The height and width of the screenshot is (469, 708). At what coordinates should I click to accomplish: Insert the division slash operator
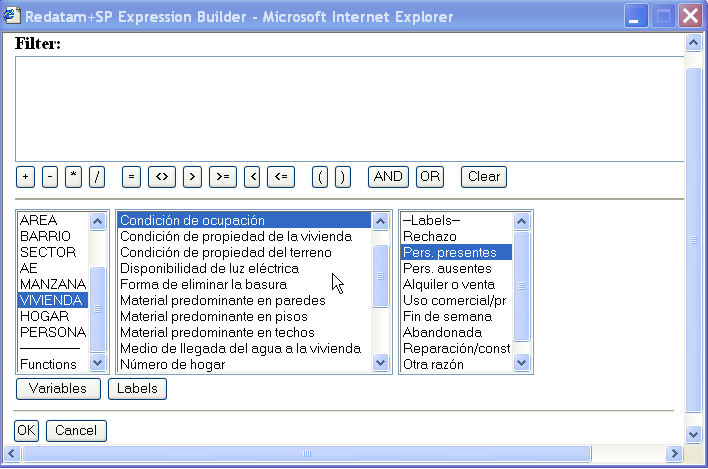(x=97, y=177)
